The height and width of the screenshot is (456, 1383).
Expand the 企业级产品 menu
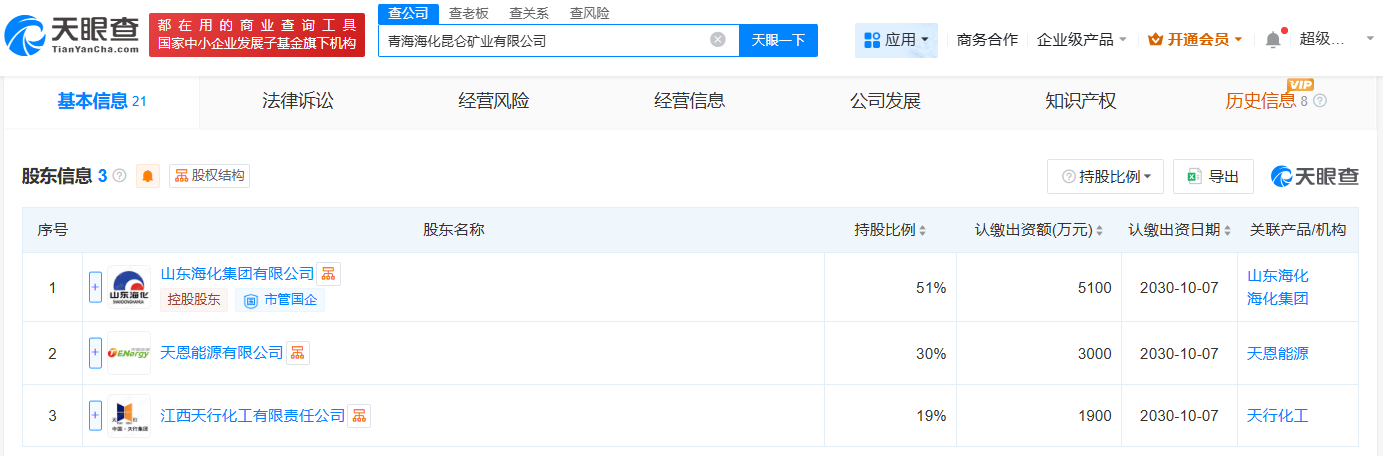coord(1082,40)
